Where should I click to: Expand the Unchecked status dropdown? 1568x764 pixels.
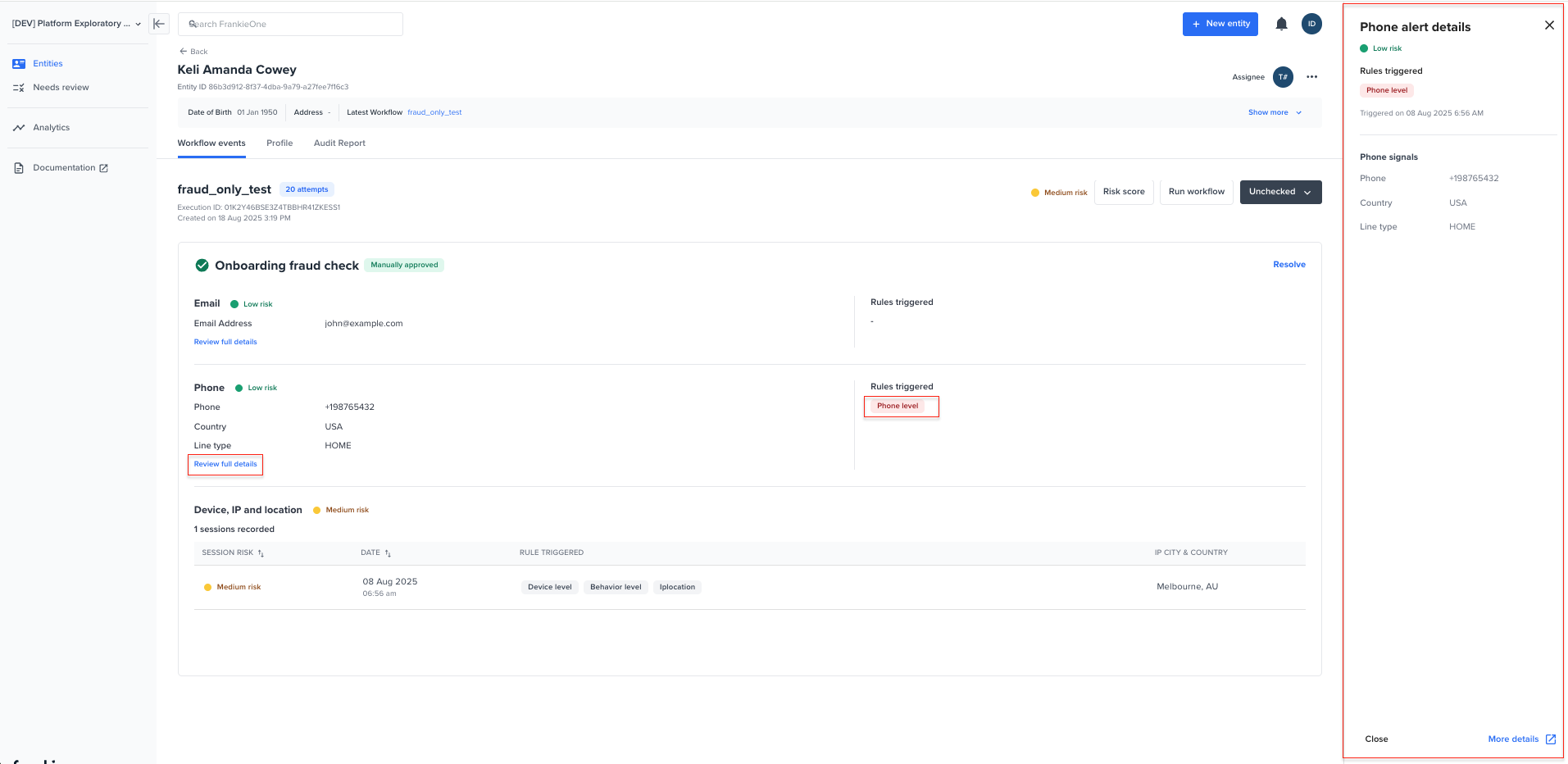coord(1279,192)
